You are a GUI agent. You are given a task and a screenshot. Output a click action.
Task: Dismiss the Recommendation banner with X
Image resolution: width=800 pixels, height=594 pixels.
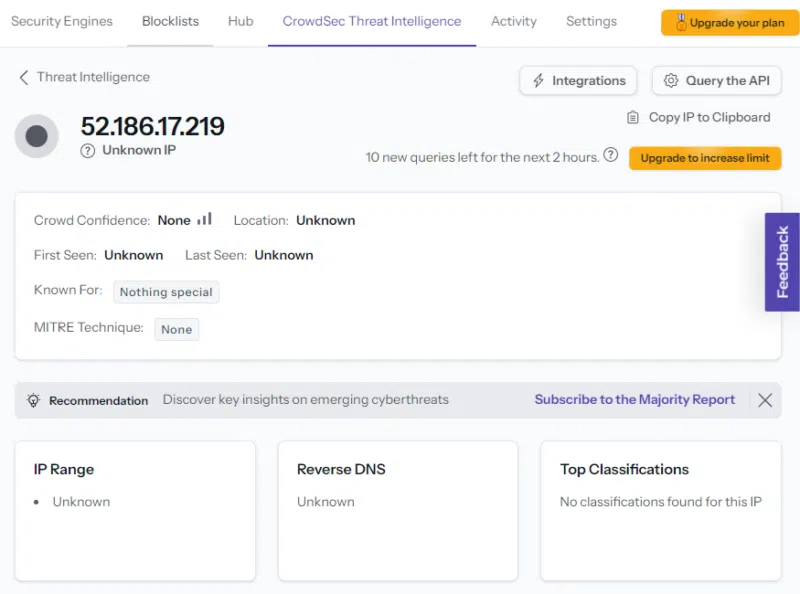click(x=765, y=400)
